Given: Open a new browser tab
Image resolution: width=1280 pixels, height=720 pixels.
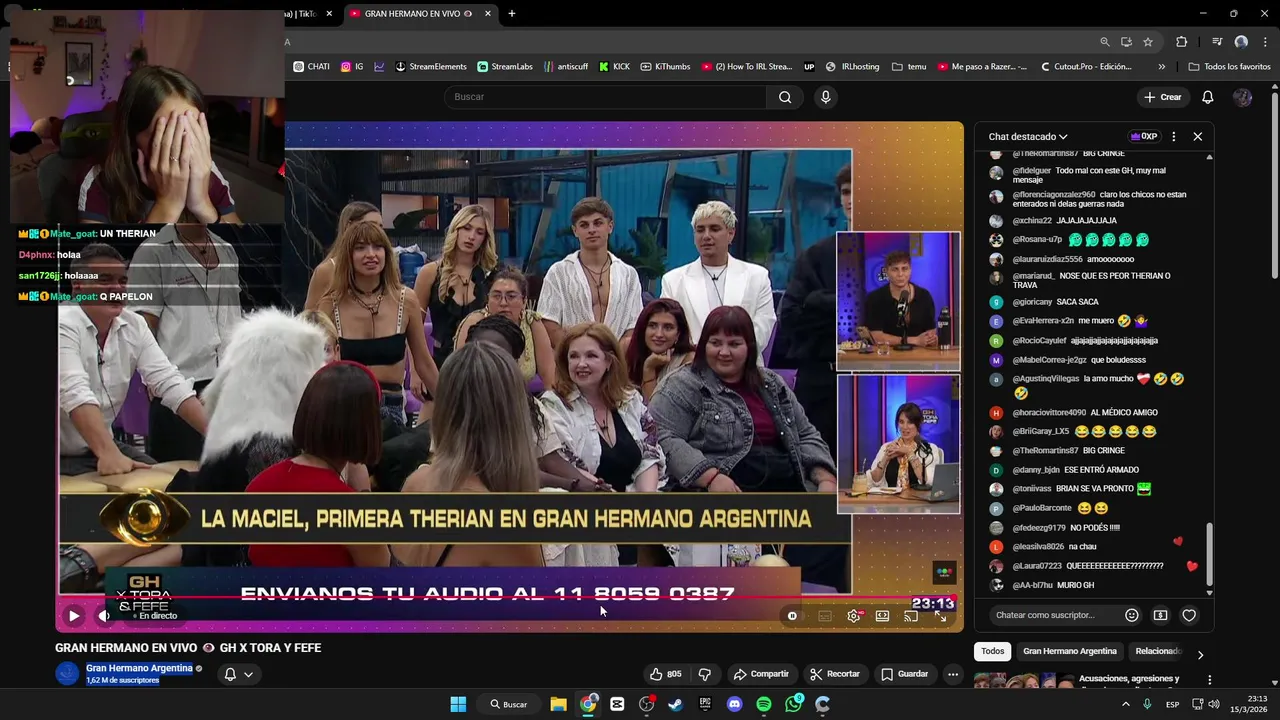Looking at the screenshot, I should [x=512, y=14].
